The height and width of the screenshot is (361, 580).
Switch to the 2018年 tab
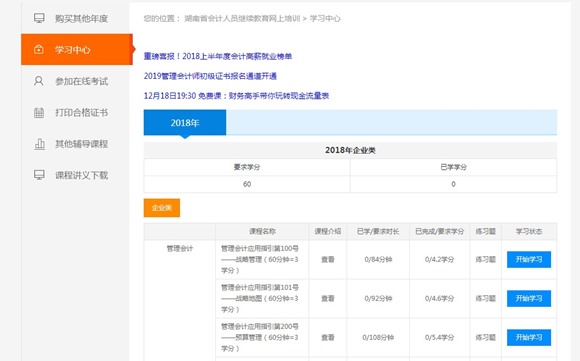click(185, 122)
